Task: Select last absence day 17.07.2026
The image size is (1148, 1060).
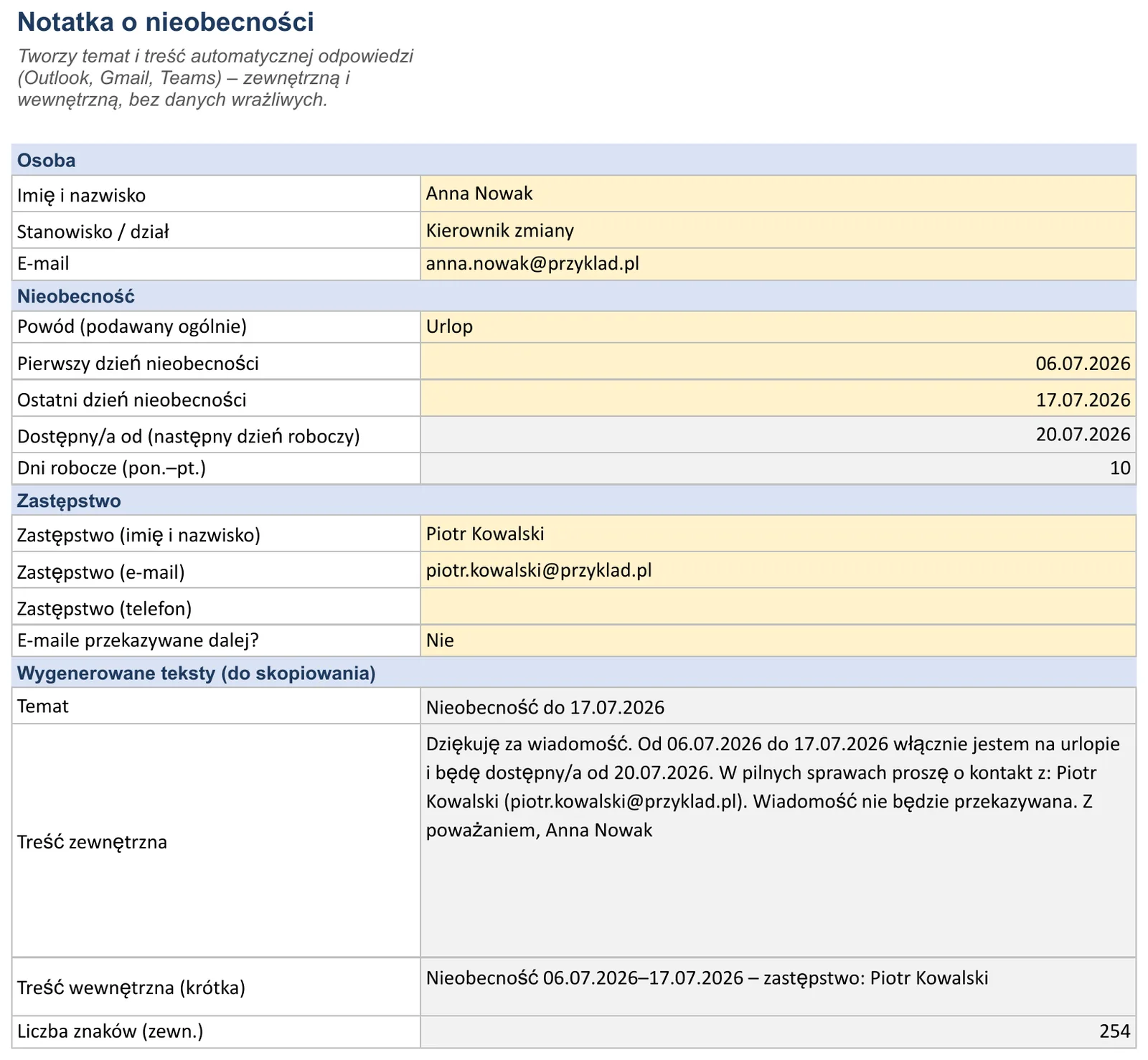Action: tap(778, 398)
